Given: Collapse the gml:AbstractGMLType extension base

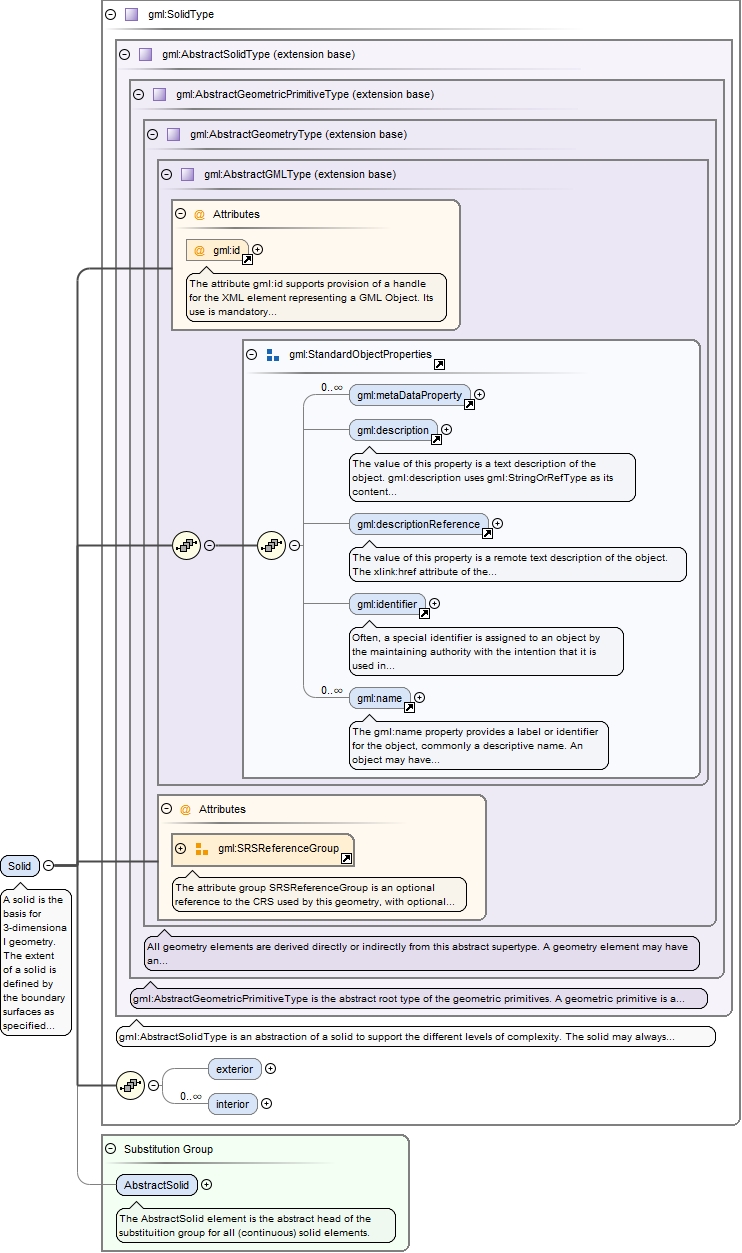Looking at the screenshot, I should pyautogui.click(x=166, y=174).
